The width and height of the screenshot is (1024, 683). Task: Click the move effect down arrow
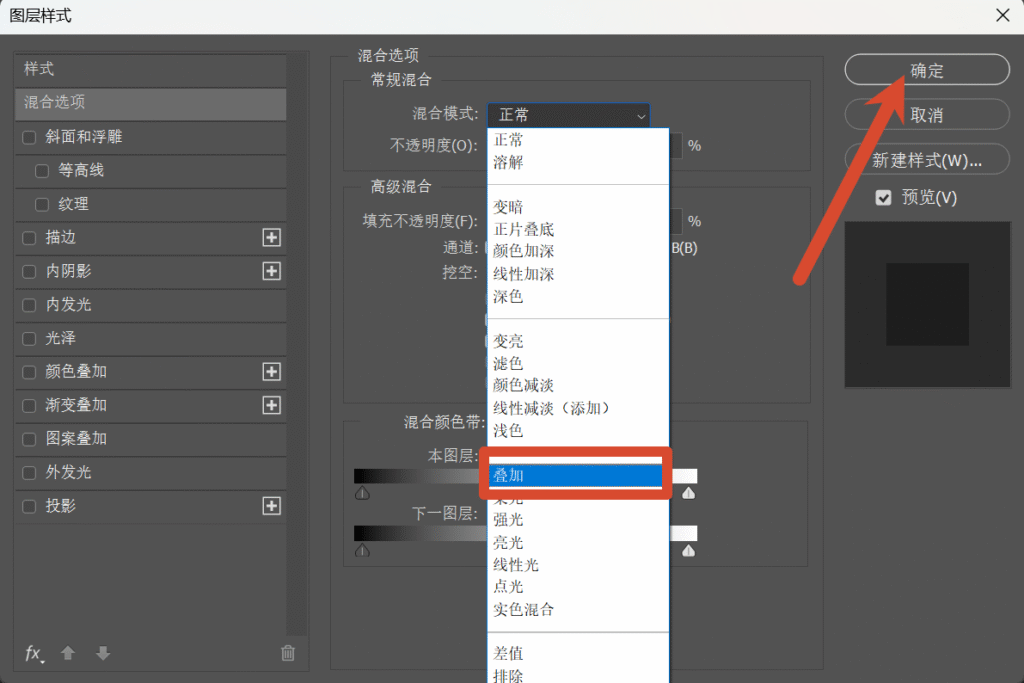[103, 653]
